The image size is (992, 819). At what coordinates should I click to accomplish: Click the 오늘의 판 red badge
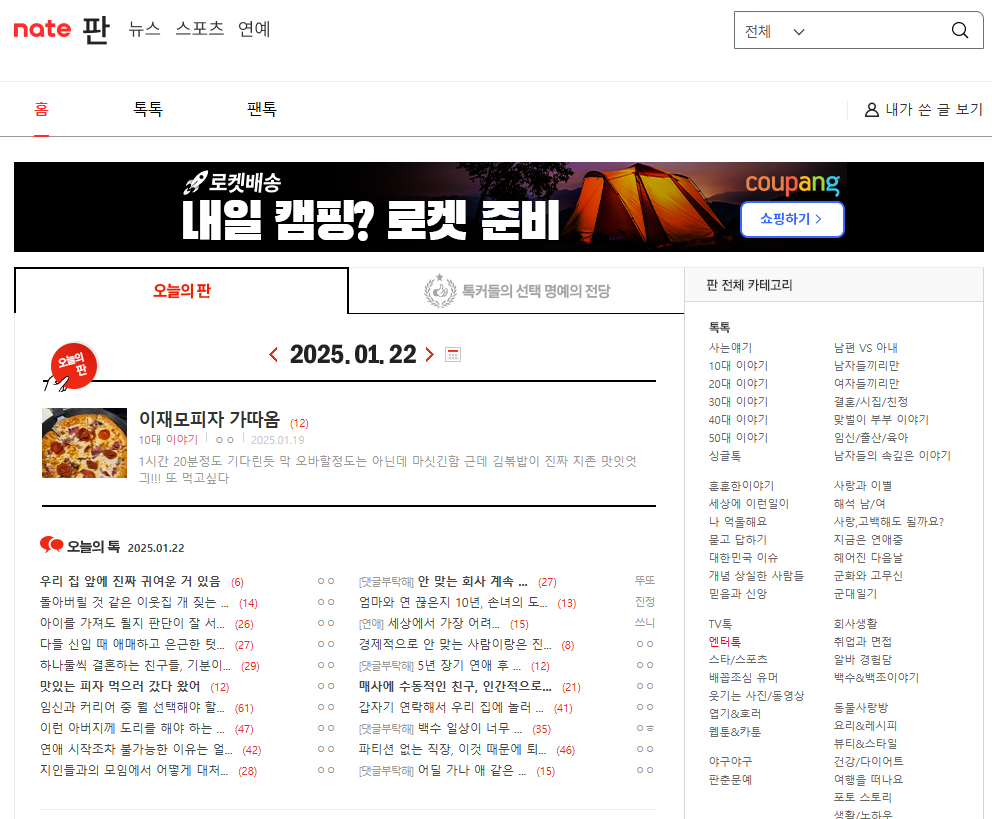(x=72, y=366)
